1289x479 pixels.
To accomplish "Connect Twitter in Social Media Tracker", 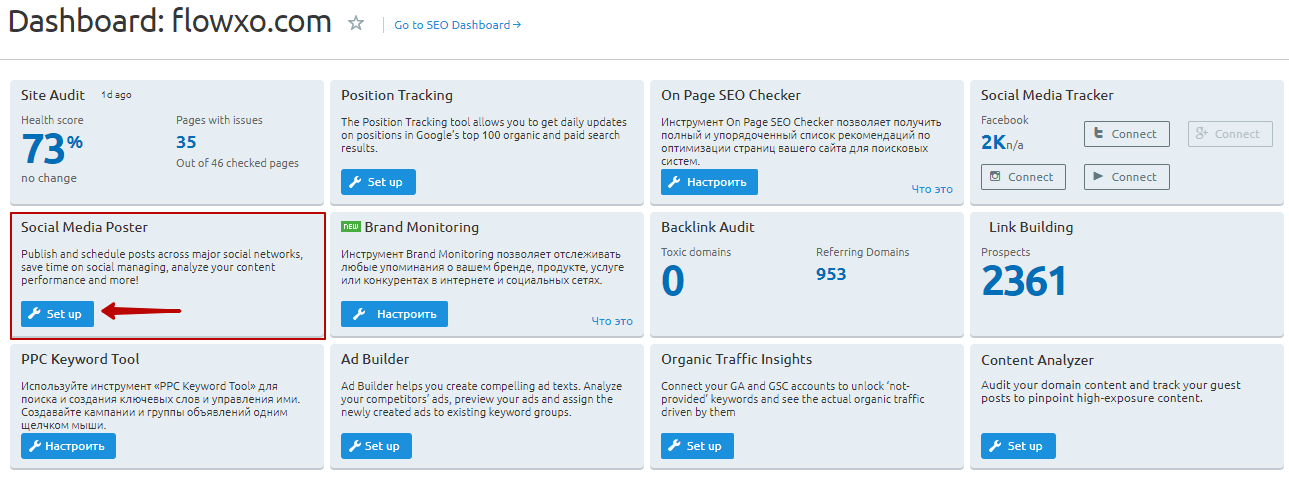I will (x=1126, y=134).
